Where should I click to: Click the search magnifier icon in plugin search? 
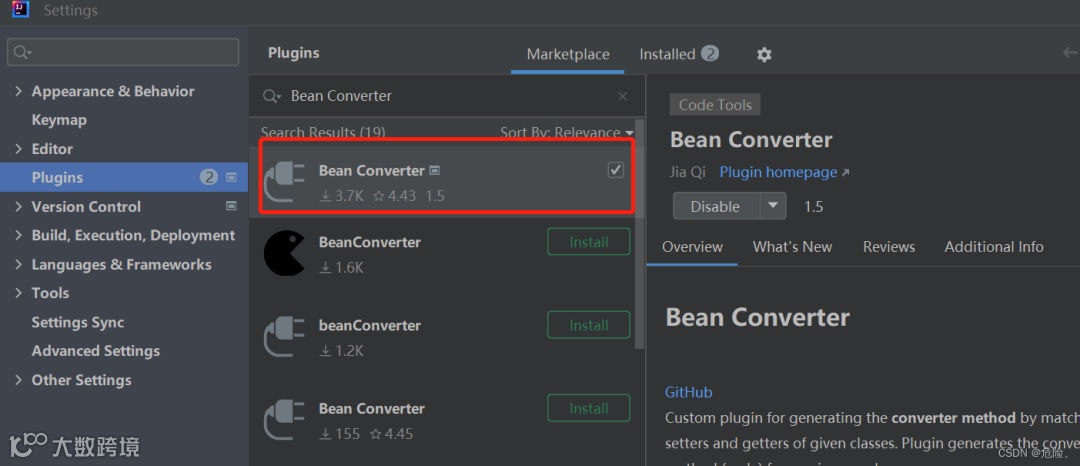pos(271,96)
